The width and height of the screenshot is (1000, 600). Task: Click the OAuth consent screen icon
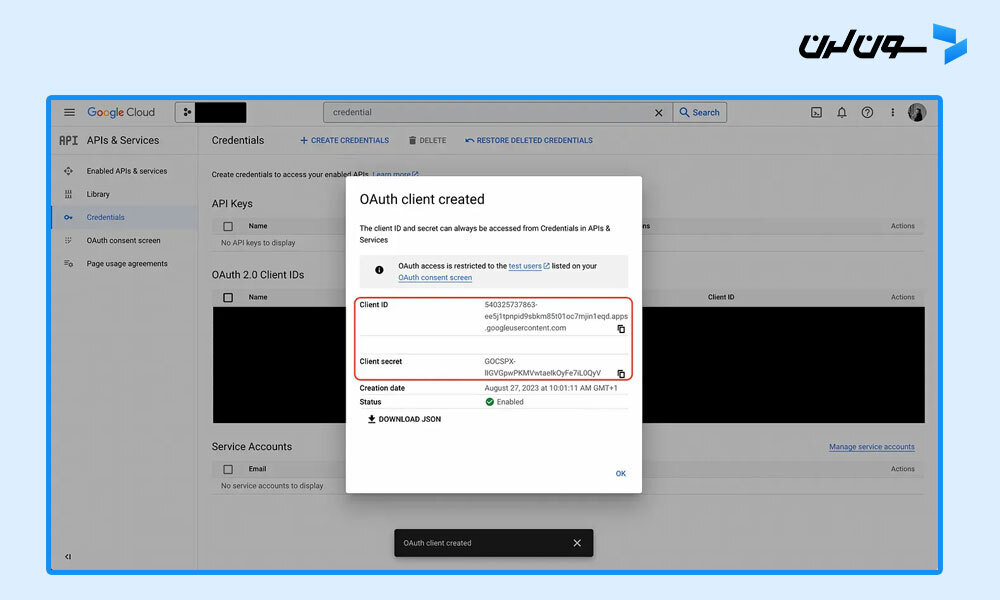68,240
